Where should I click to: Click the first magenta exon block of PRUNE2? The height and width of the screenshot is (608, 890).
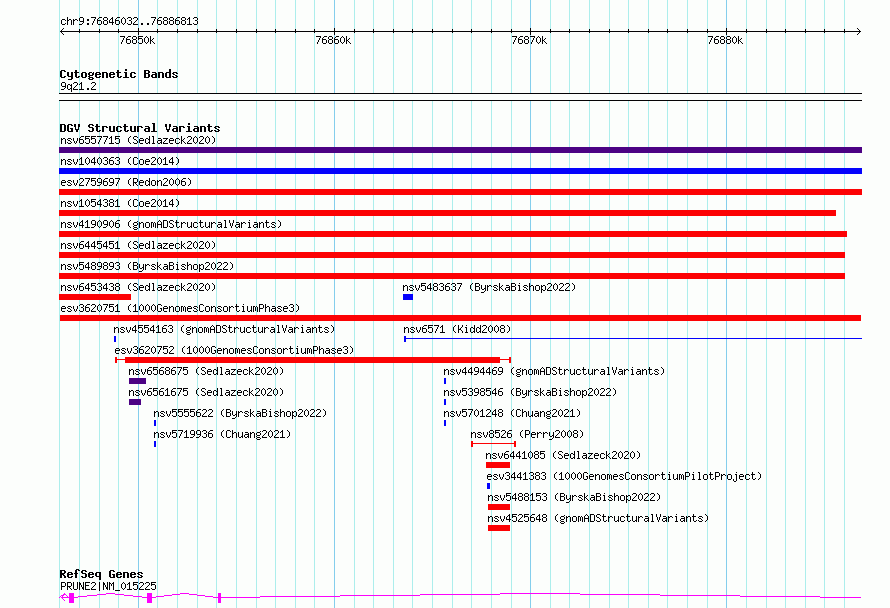click(x=72, y=598)
